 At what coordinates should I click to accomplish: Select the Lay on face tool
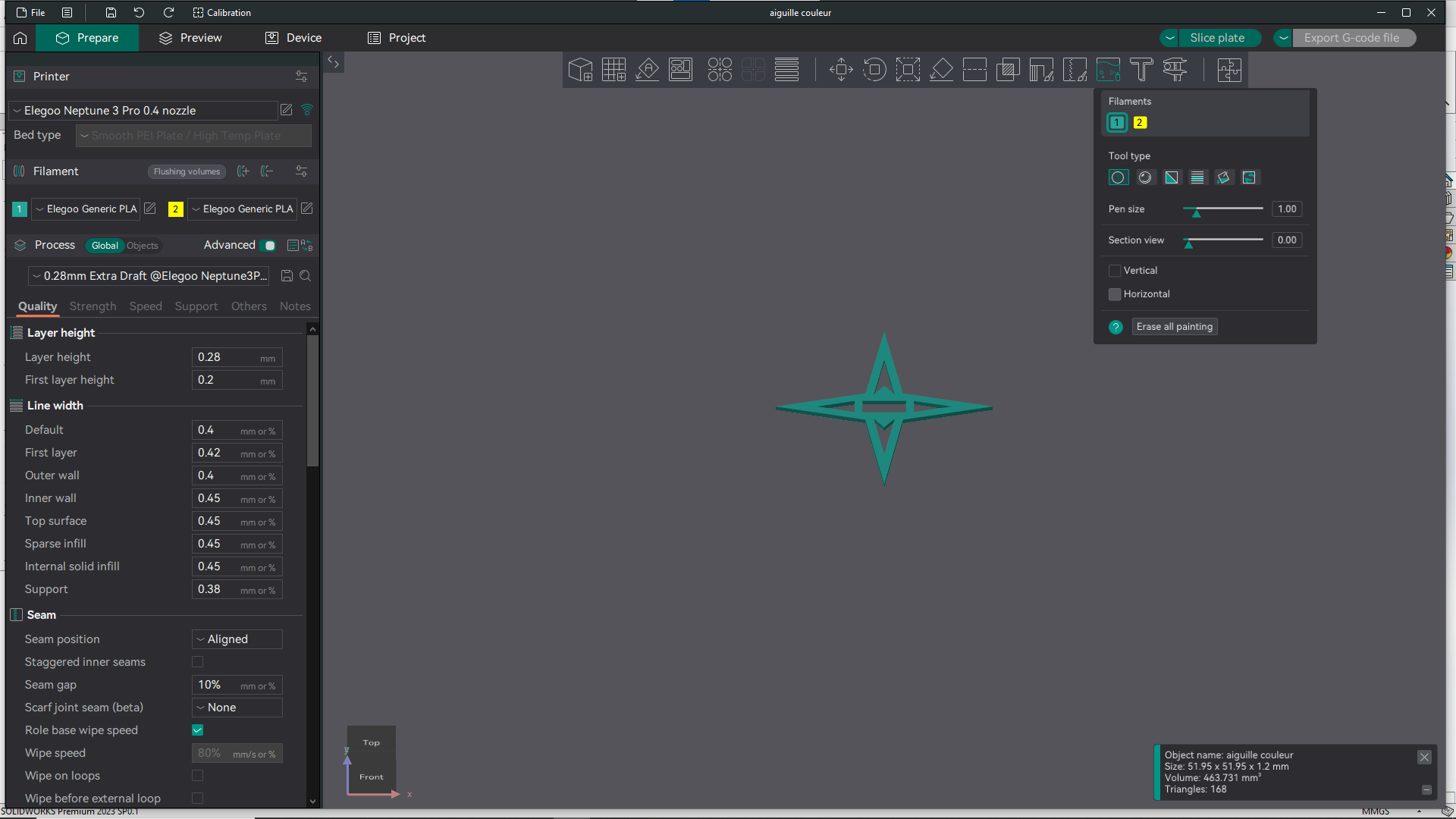click(941, 70)
